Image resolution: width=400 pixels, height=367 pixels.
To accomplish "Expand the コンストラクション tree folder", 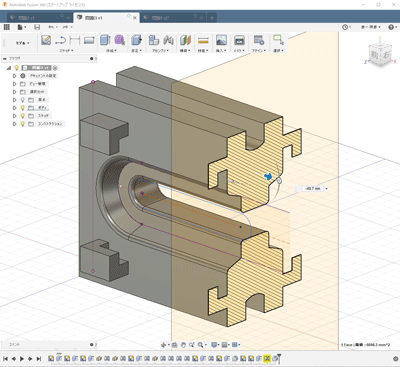I will coord(14,124).
